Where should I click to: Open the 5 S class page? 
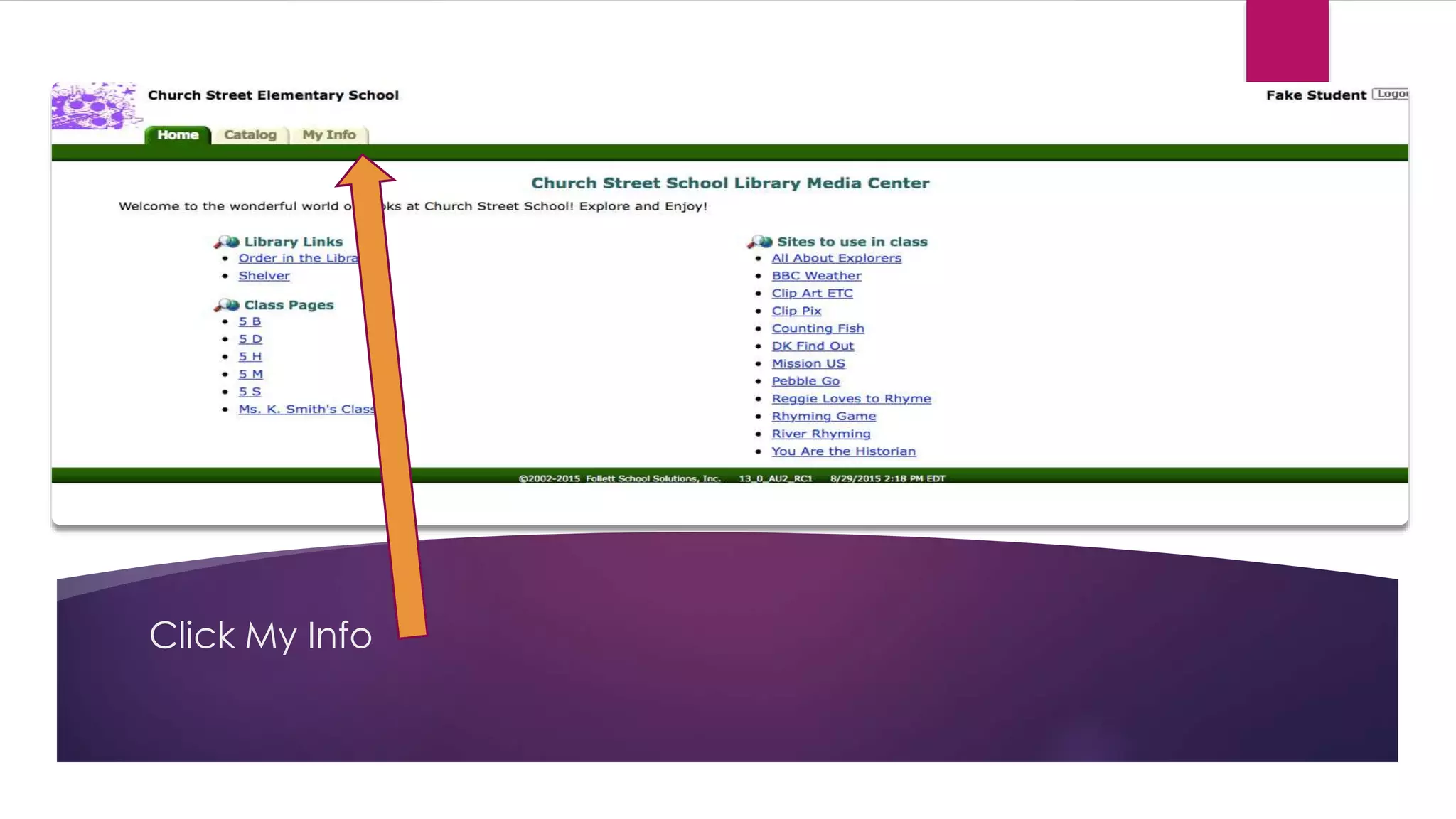tap(250, 392)
